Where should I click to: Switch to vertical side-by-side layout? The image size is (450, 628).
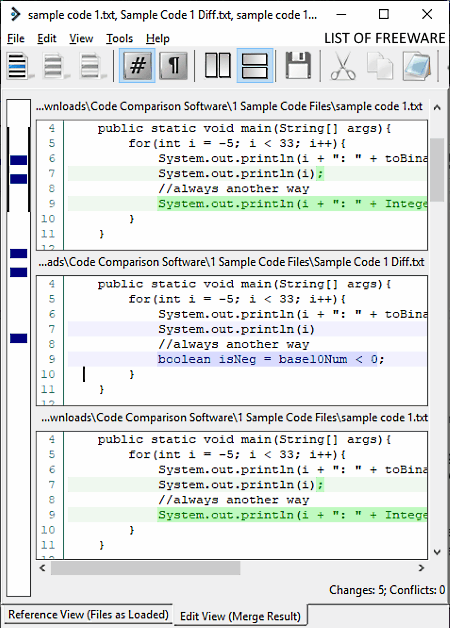[217, 66]
